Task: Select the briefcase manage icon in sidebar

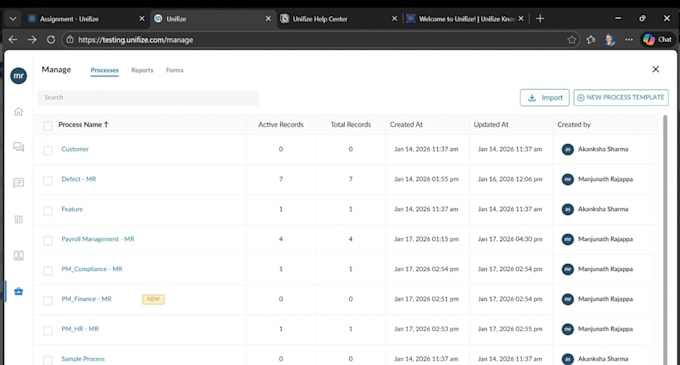Action: (x=18, y=291)
